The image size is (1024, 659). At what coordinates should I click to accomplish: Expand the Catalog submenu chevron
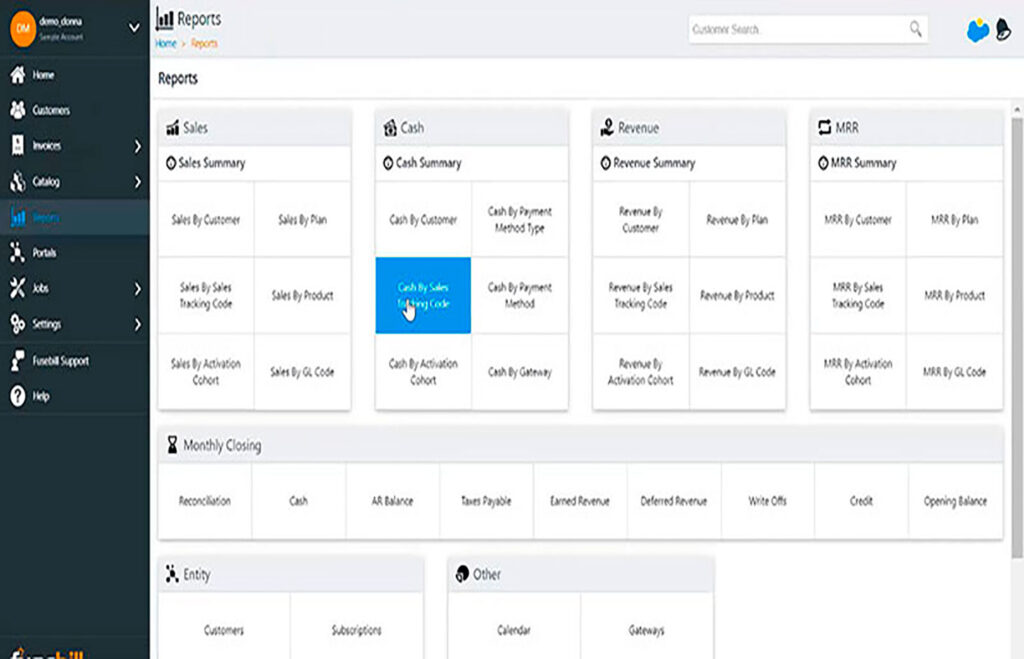point(137,182)
